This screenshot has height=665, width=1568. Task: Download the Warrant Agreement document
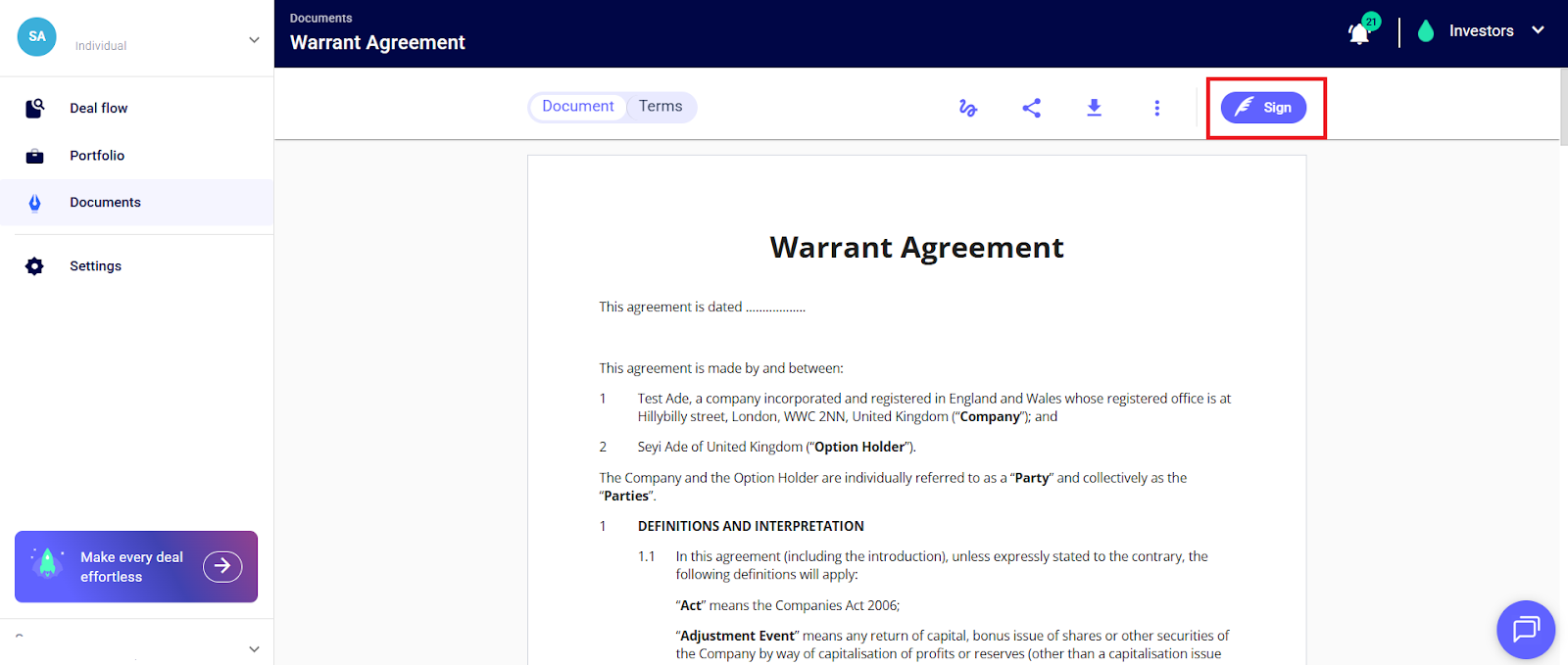(1094, 108)
